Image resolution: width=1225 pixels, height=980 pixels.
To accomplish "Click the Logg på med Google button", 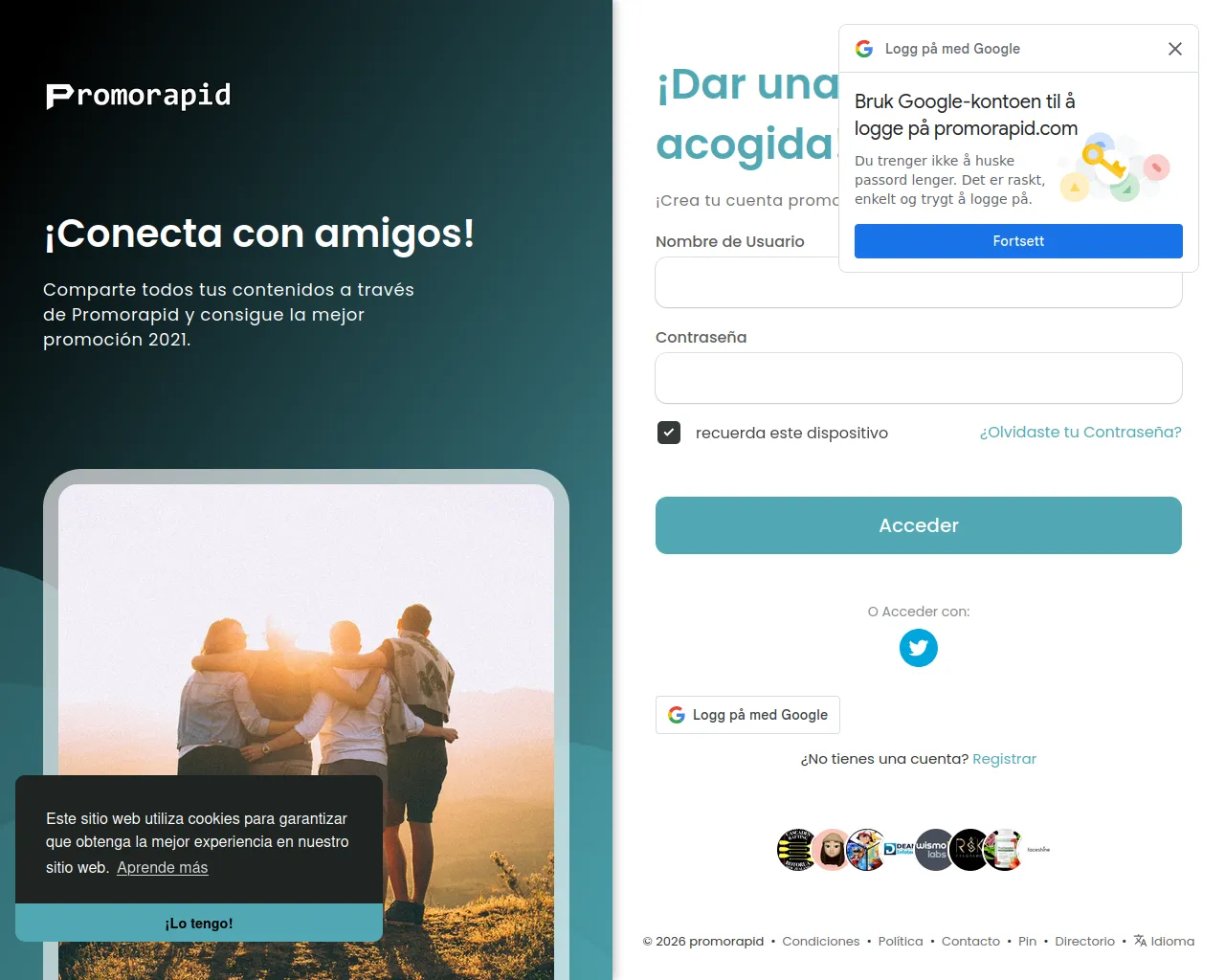I will point(747,715).
